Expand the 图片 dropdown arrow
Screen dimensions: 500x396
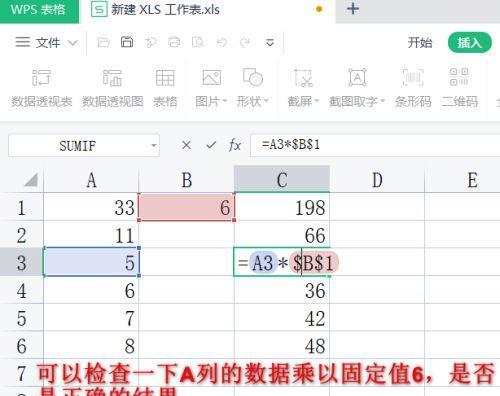[x=224, y=101]
